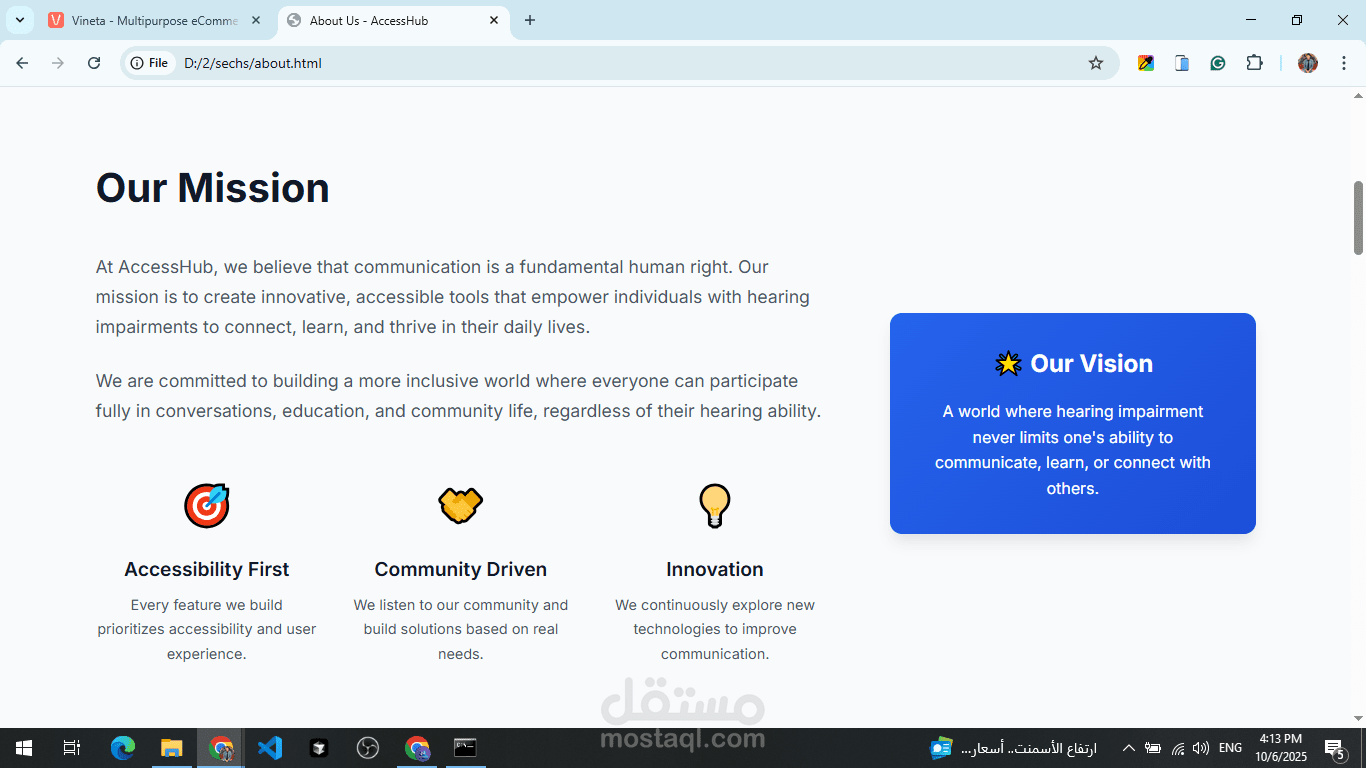
Task: Click the paragraph starting 'At AccessHub, we believe'
Action: tap(453, 297)
